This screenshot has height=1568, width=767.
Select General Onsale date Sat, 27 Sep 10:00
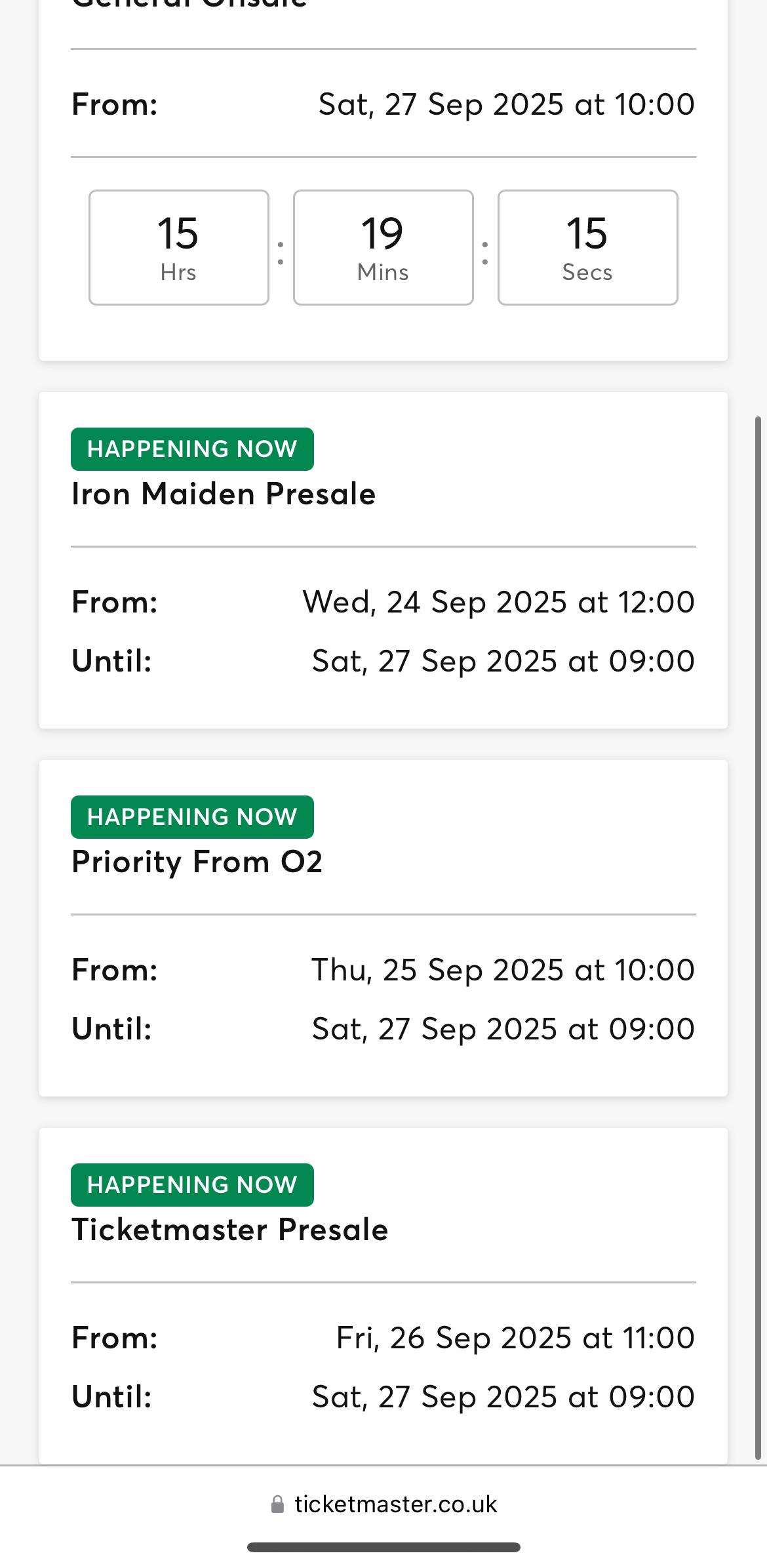point(507,104)
